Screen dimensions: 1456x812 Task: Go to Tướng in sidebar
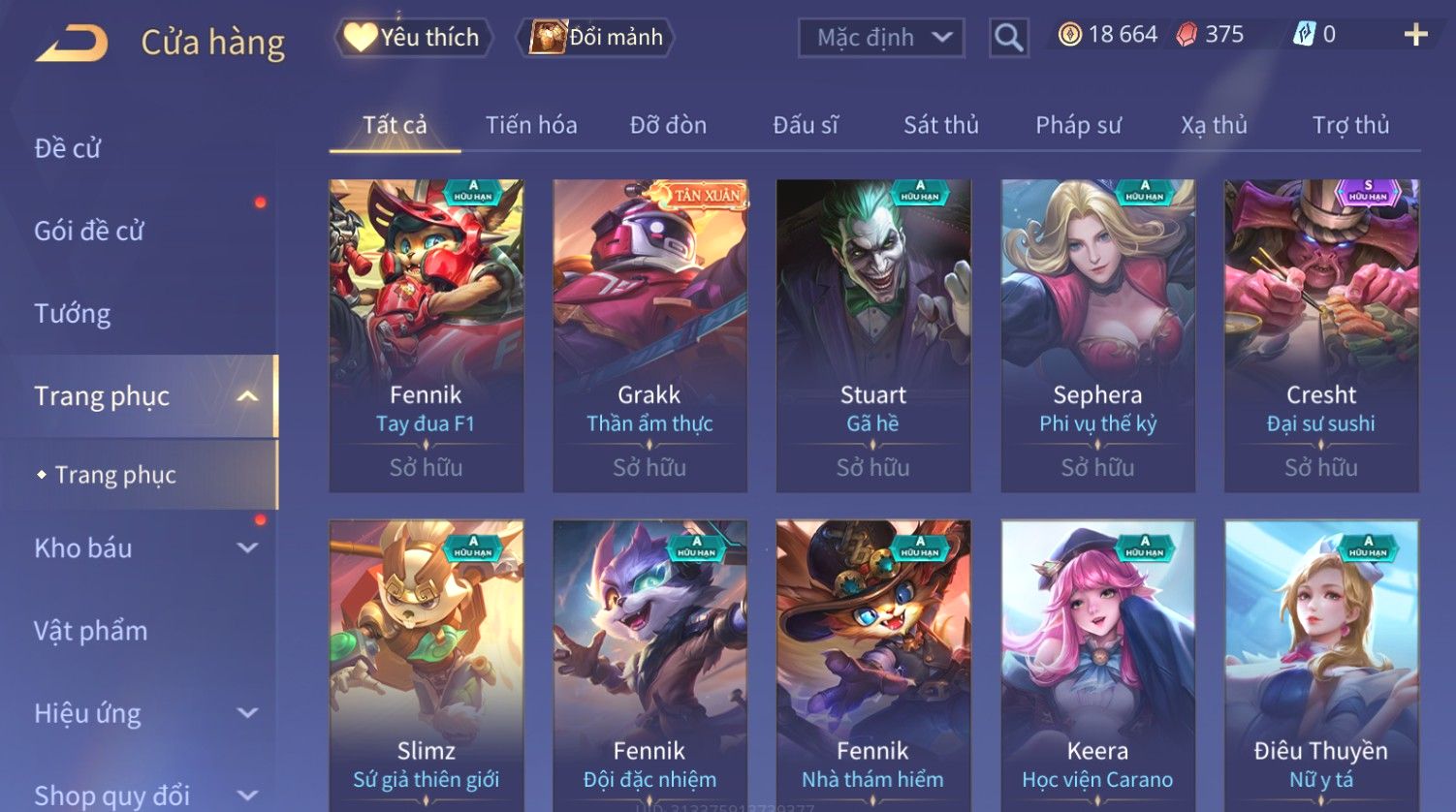click(x=73, y=314)
